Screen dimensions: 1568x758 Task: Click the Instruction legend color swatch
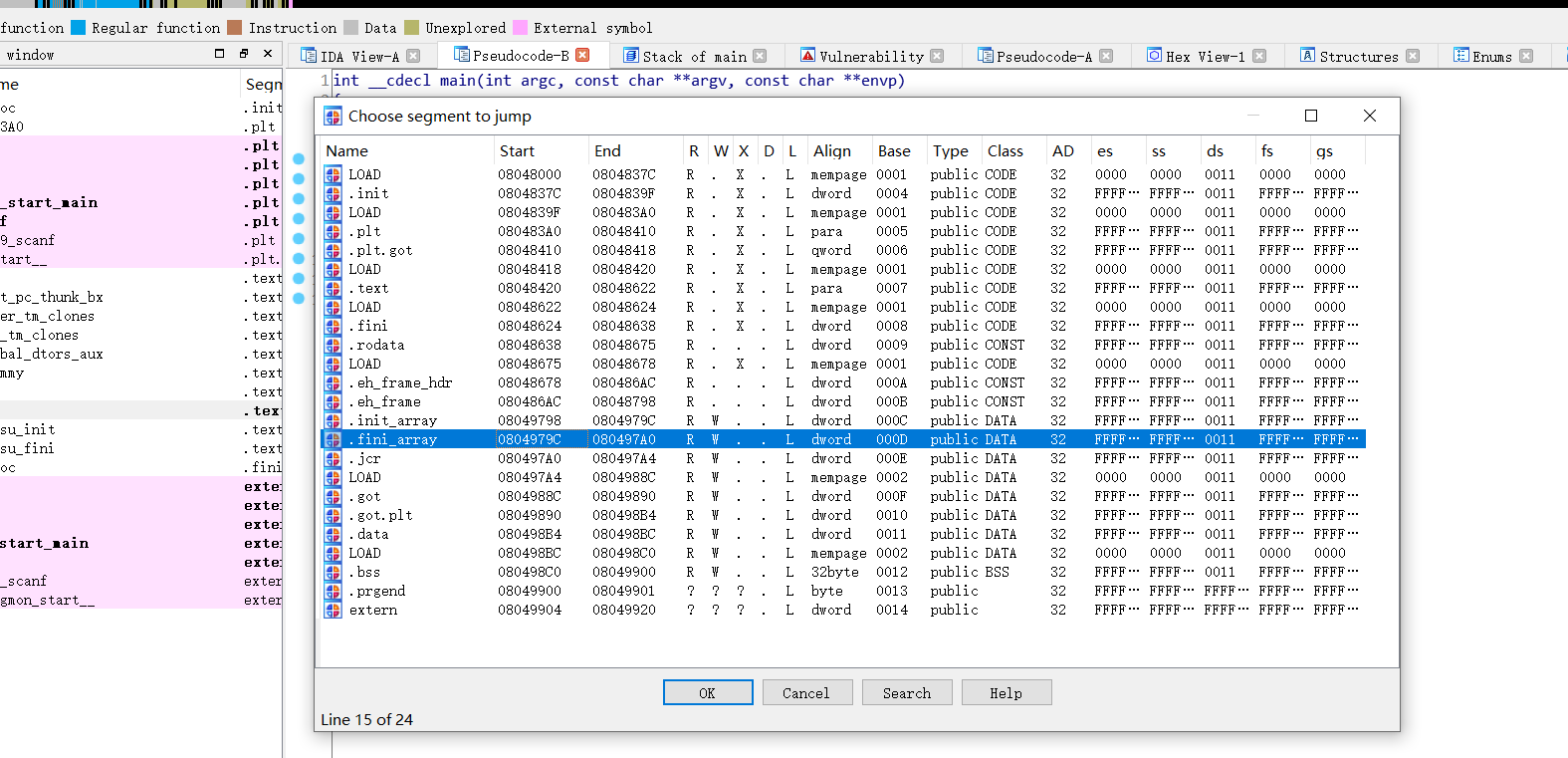tap(235, 28)
